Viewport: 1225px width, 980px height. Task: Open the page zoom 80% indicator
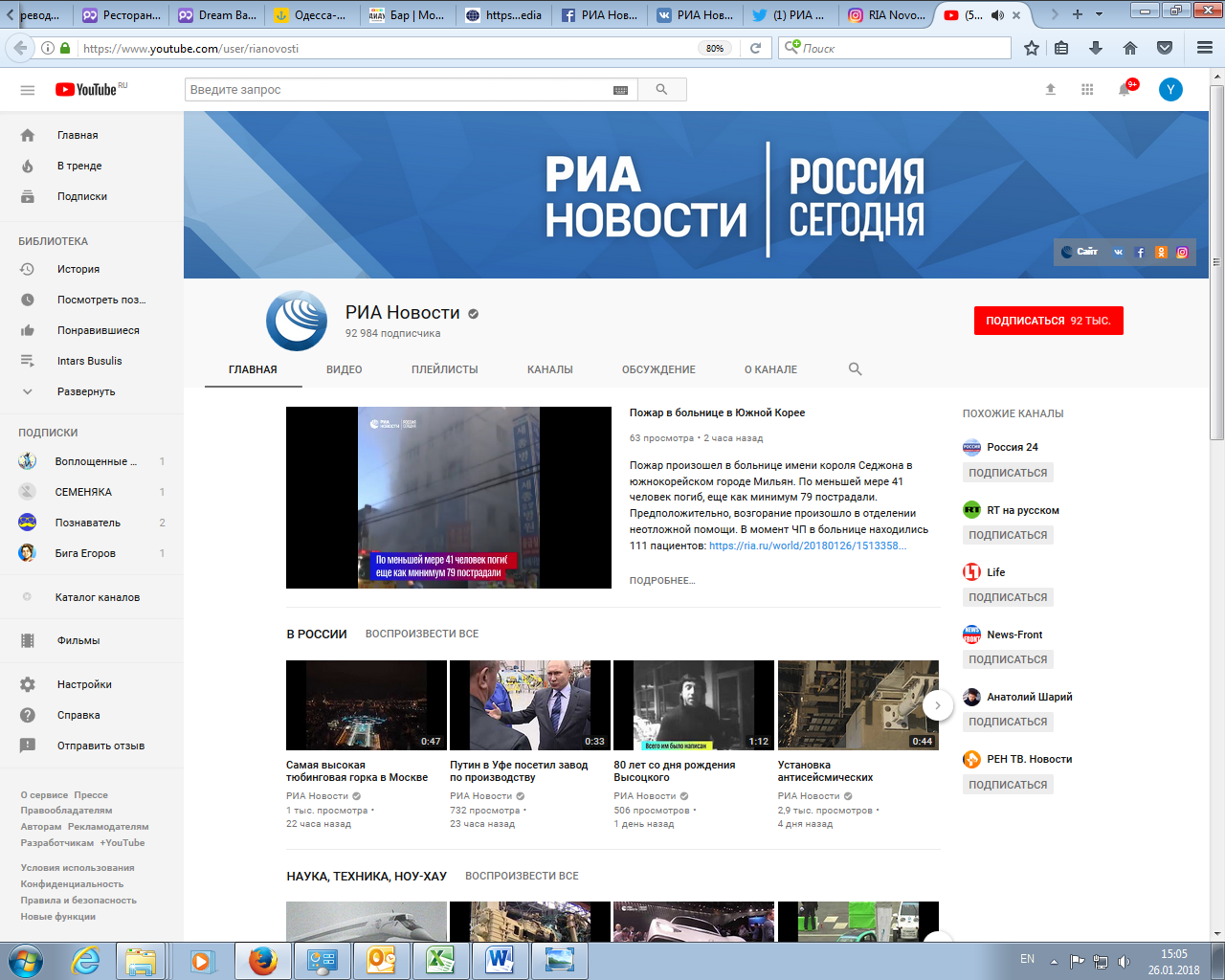click(x=715, y=48)
